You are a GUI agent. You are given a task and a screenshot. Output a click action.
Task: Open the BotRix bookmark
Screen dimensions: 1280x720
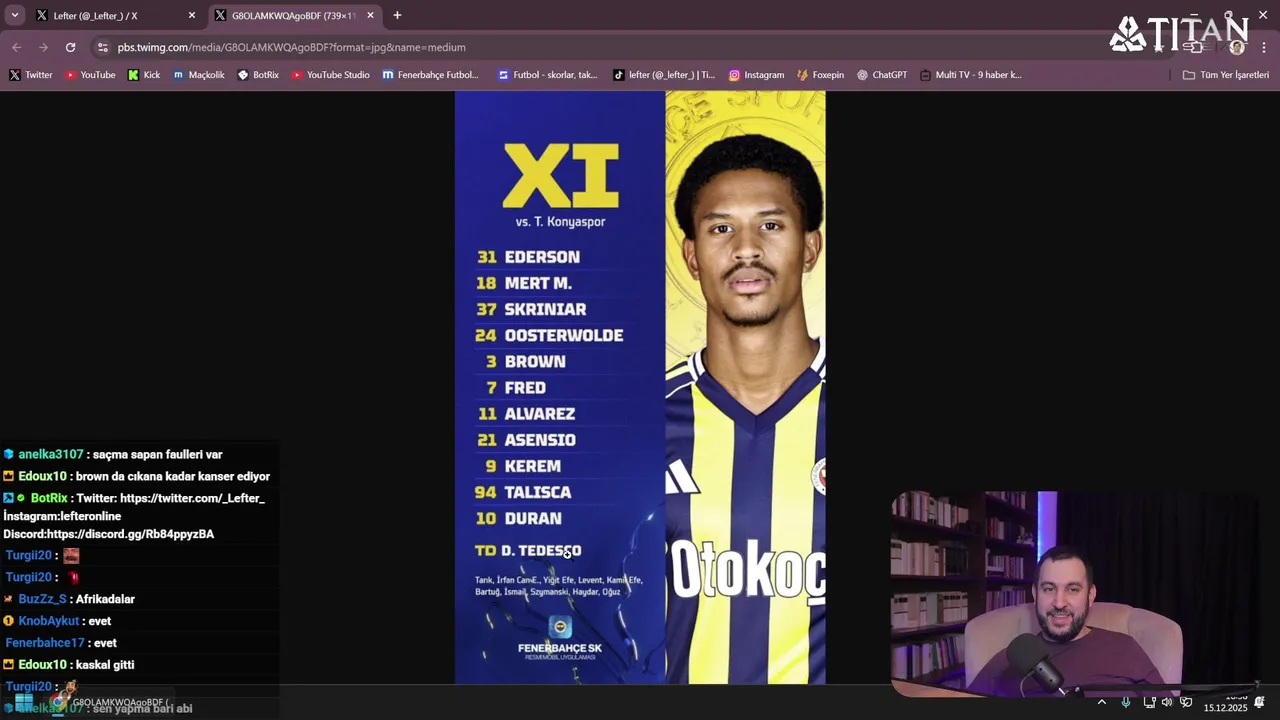258,75
